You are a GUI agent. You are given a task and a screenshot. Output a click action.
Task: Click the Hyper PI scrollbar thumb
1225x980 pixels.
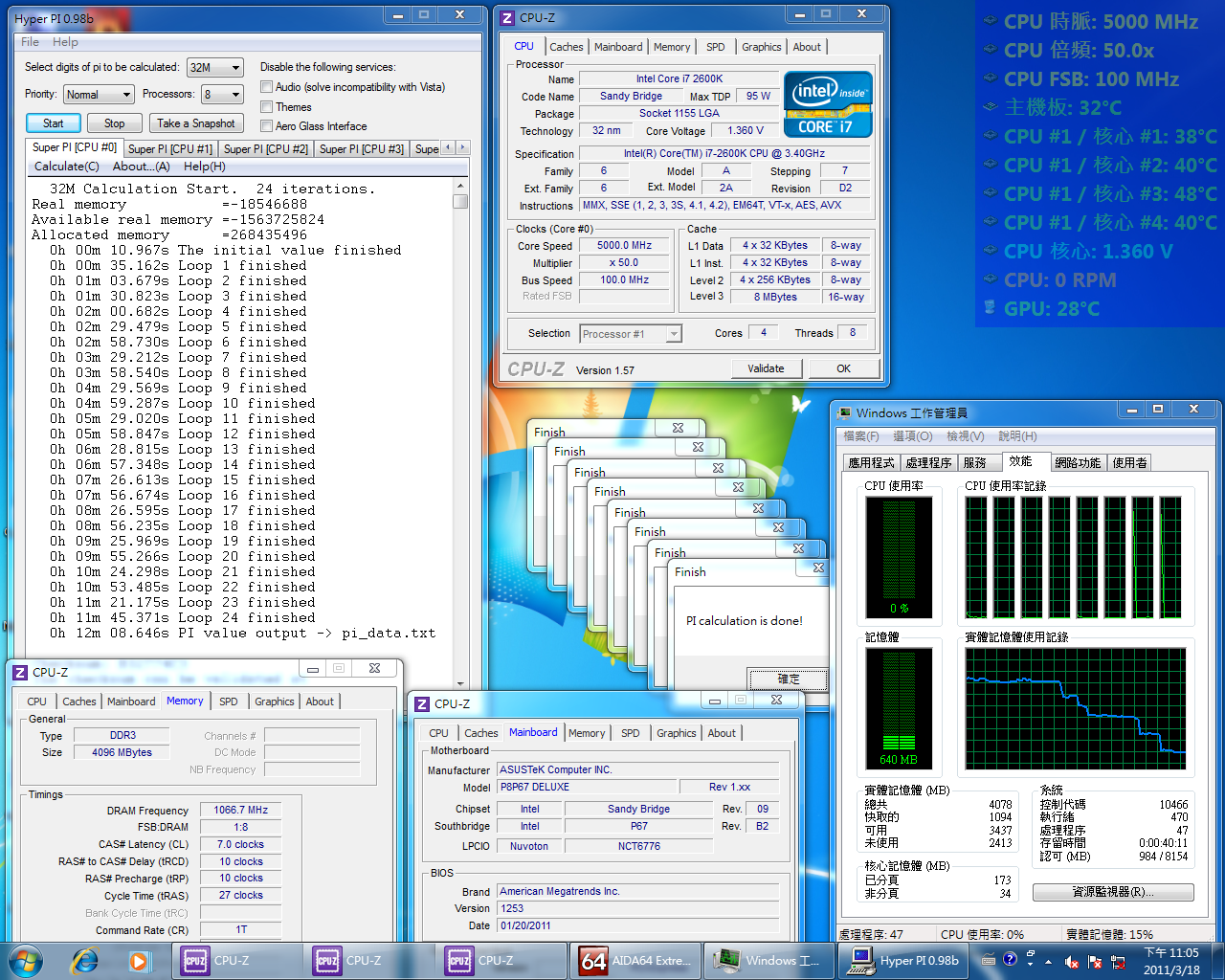click(460, 201)
